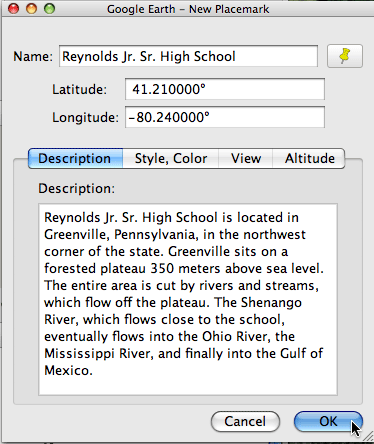Open the View tab
Image resolution: width=374 pixels, height=444 pixels.
(246, 158)
